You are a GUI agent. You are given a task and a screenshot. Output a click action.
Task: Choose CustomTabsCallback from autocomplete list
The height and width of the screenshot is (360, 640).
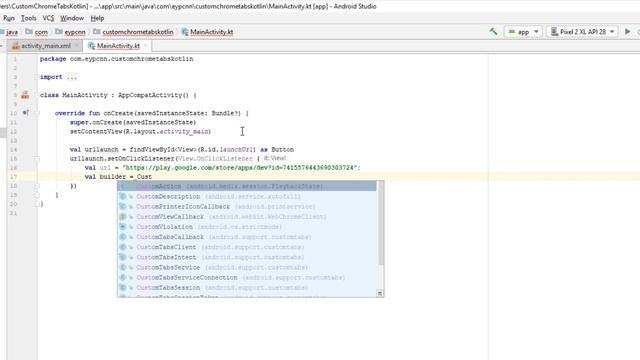(x=247, y=237)
